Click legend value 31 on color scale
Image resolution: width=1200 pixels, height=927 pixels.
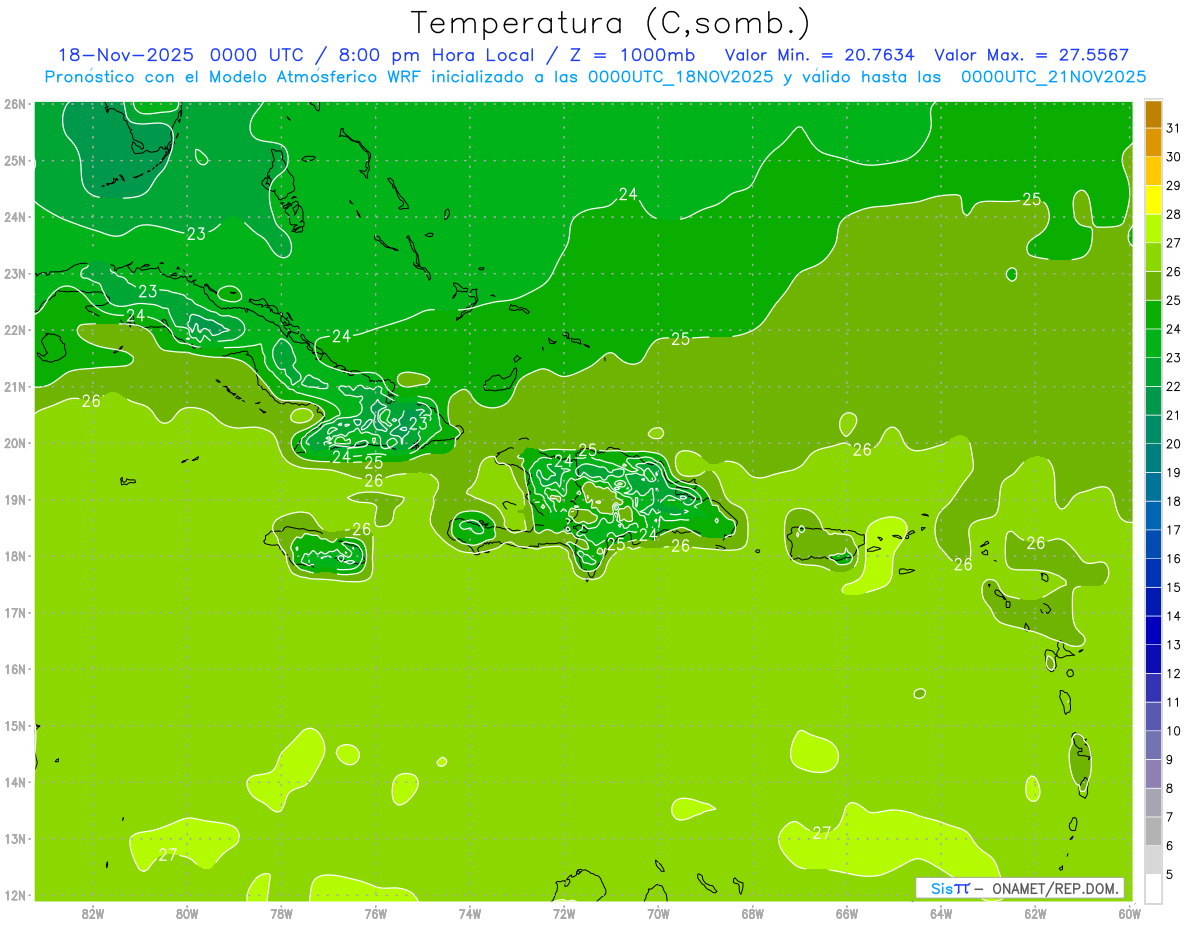point(1174,127)
